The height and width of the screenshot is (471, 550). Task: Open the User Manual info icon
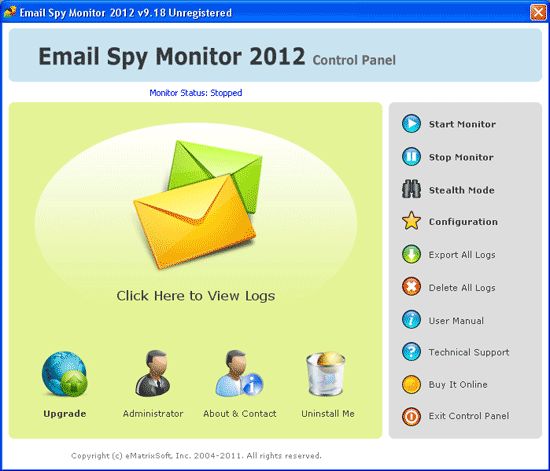coord(411,320)
